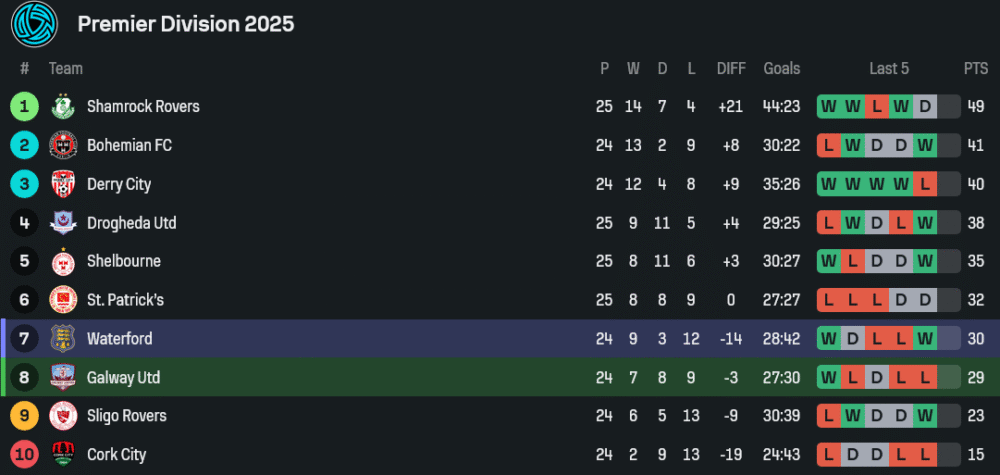Click the league logo beside Premier Division 2025
Screen dimensions: 1000x475
[x=35, y=24]
